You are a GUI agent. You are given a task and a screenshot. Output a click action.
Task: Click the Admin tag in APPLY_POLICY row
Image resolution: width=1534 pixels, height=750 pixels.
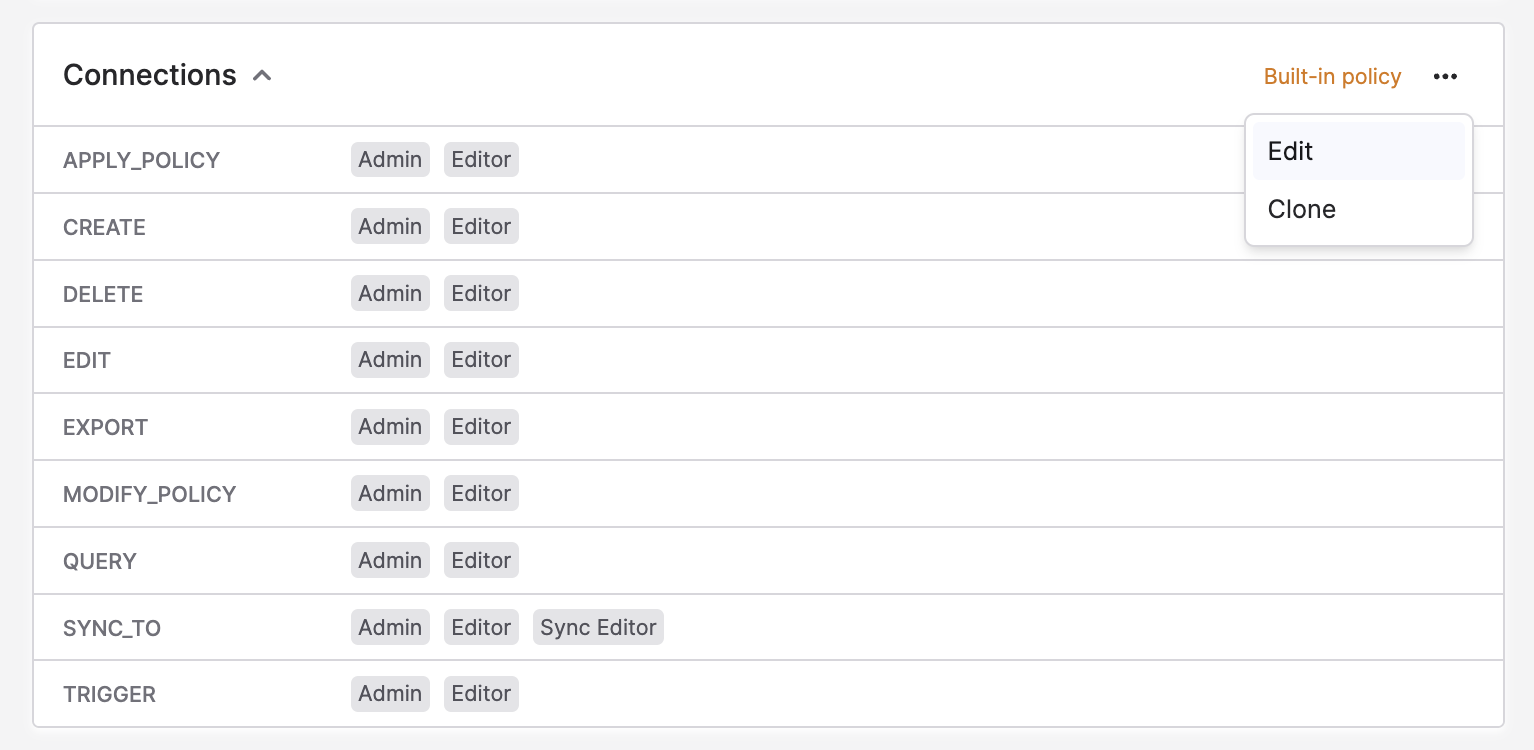pos(390,159)
